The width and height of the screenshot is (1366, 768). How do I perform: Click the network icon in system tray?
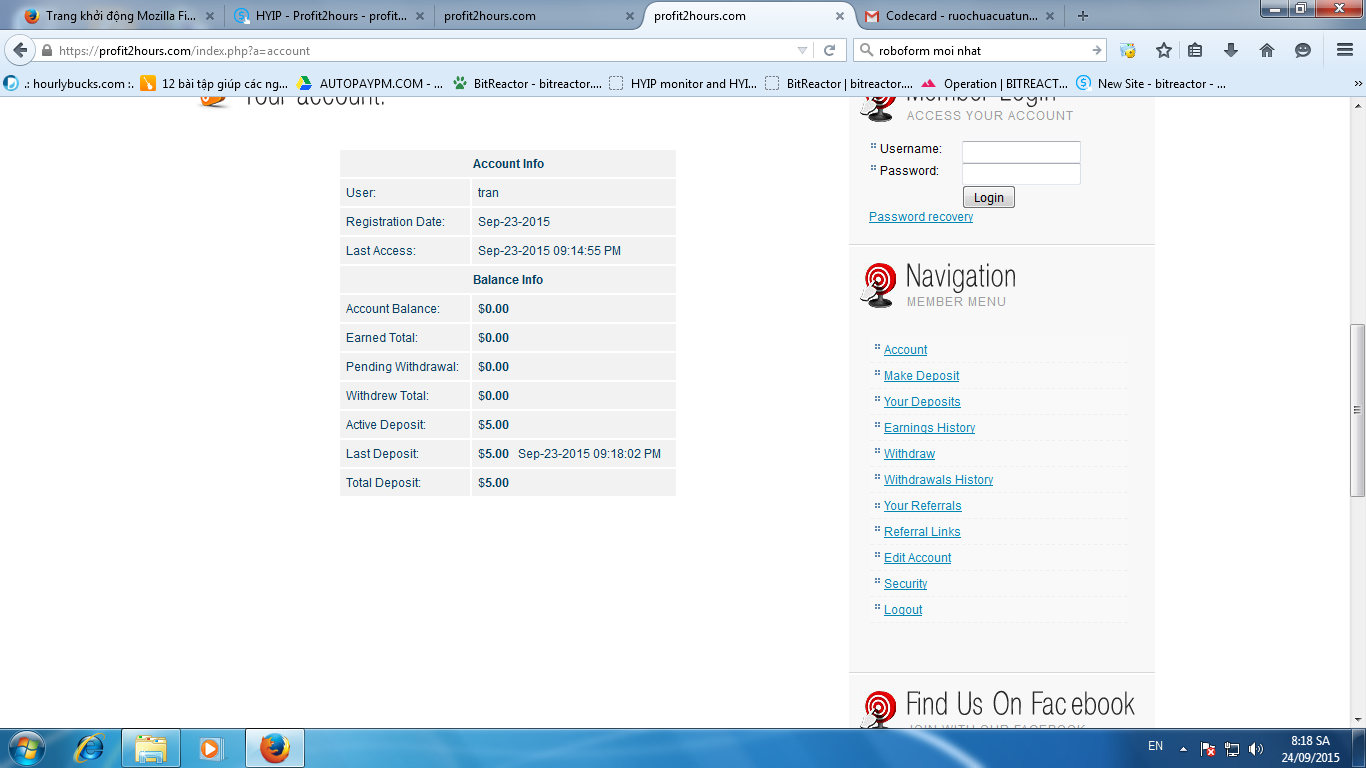[1232, 748]
